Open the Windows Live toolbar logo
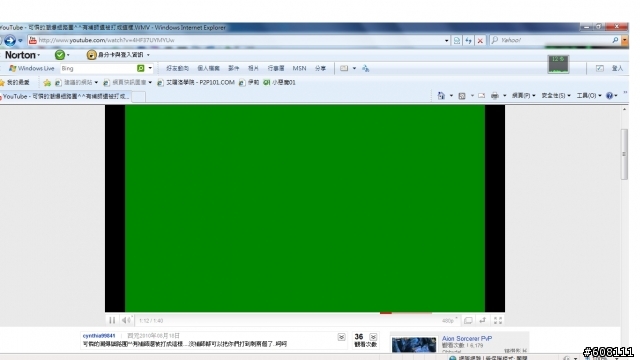 click(x=31, y=68)
